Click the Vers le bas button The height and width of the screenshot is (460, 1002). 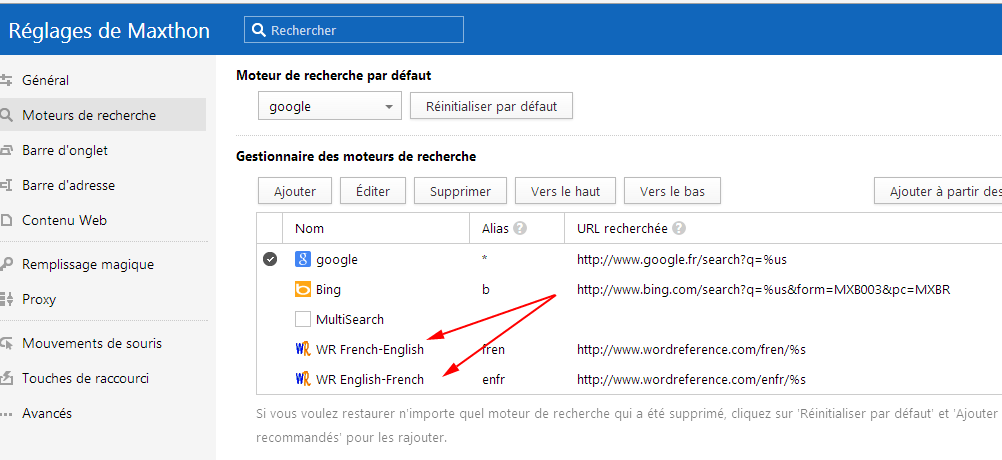pos(672,191)
